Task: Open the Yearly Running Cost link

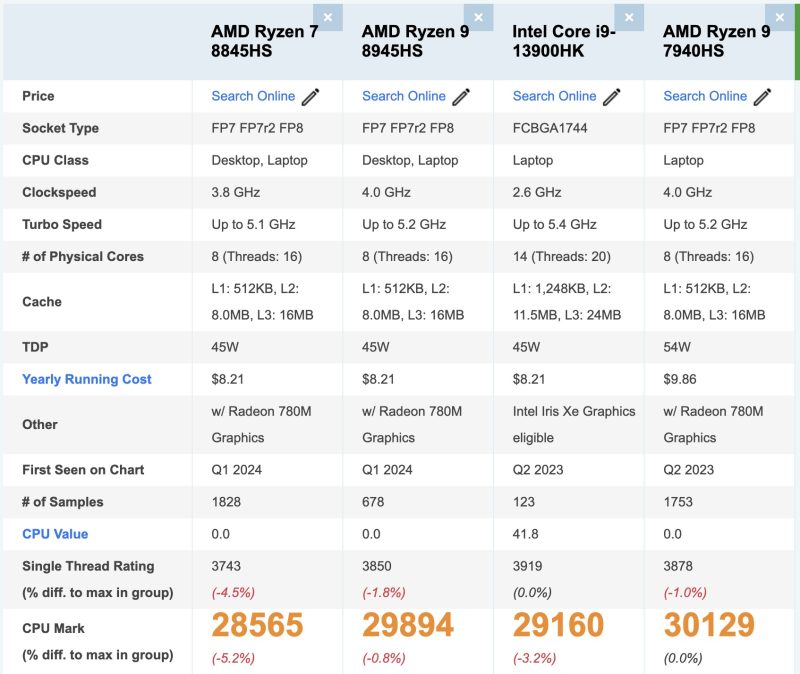Action: (x=87, y=379)
